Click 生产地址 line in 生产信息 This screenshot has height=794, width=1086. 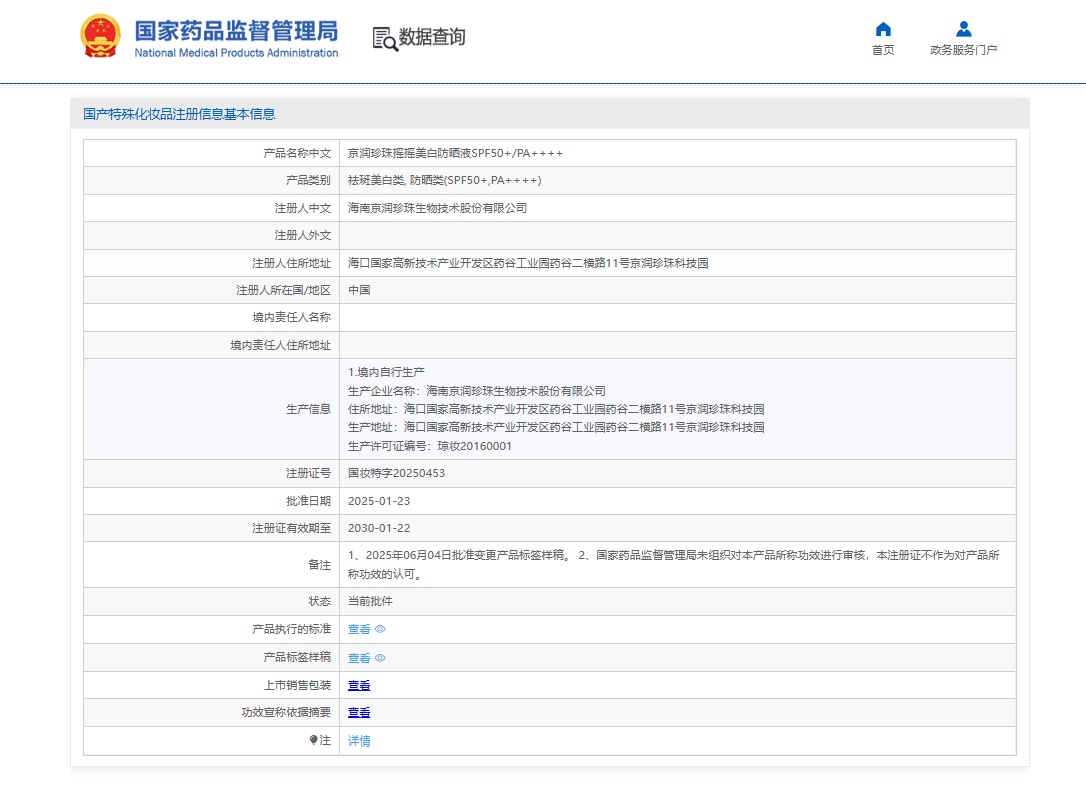click(x=556, y=427)
